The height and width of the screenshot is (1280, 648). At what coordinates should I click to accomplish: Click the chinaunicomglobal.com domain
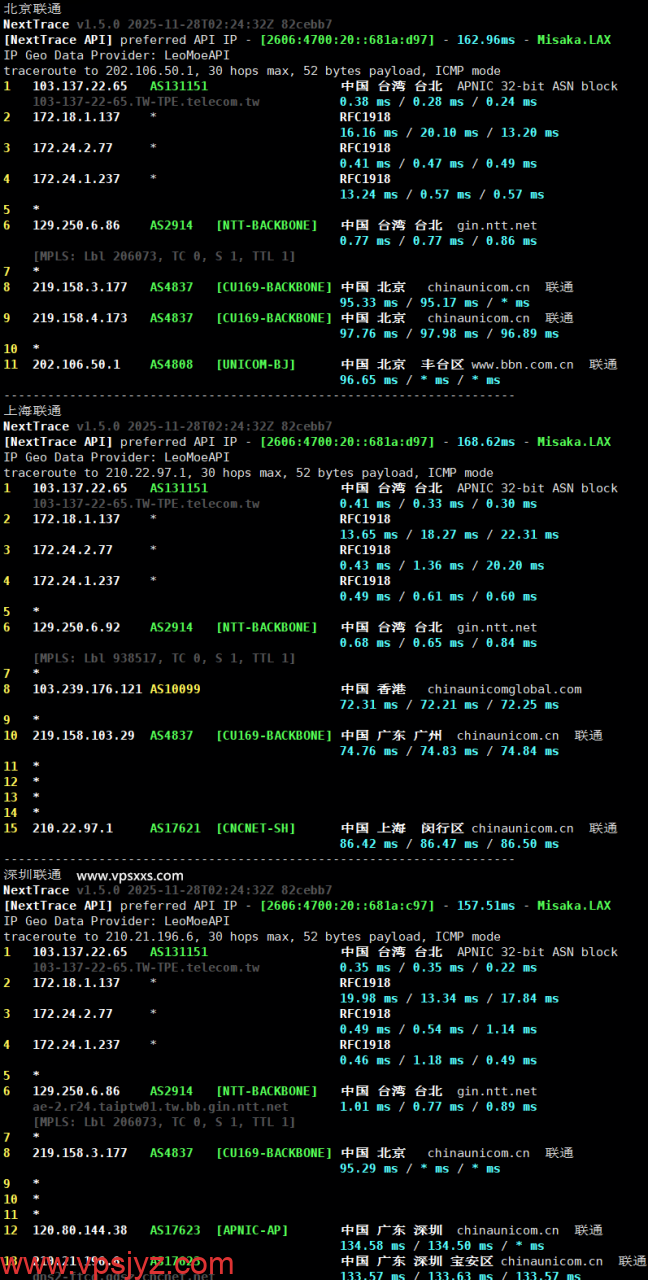(x=504, y=689)
